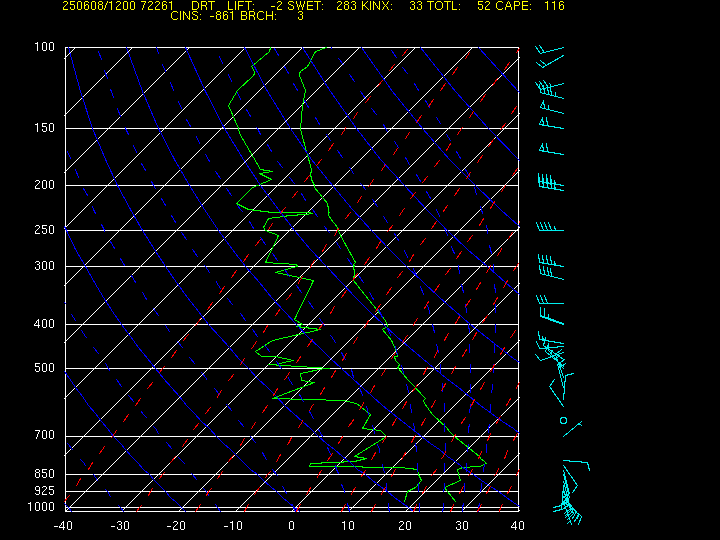Click the BRCH: label
The image size is (720, 540).
tap(259, 16)
